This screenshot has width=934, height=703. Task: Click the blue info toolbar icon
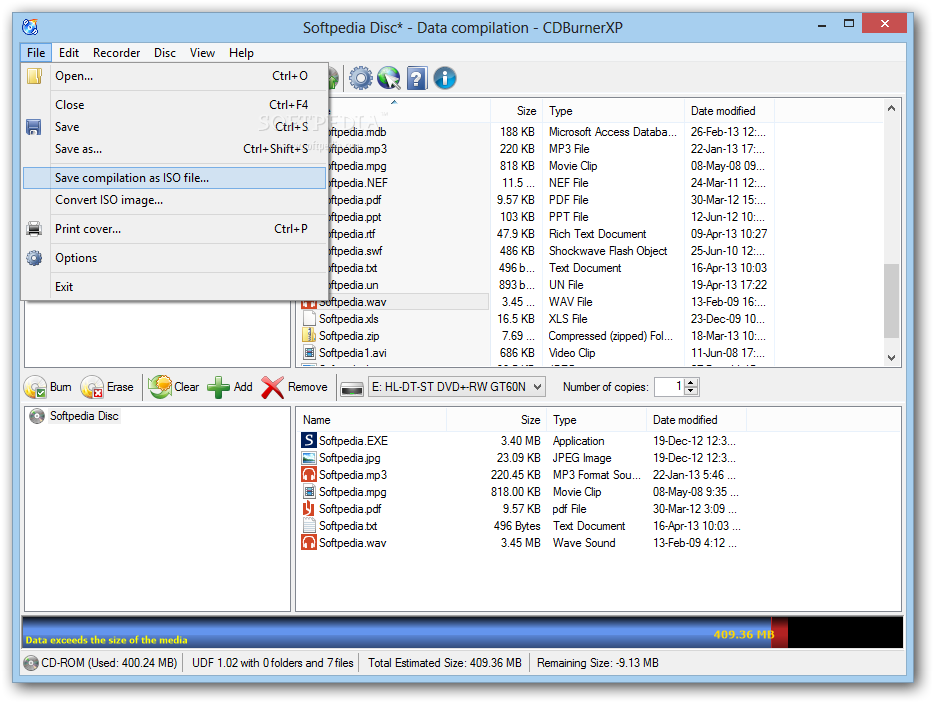(444, 78)
